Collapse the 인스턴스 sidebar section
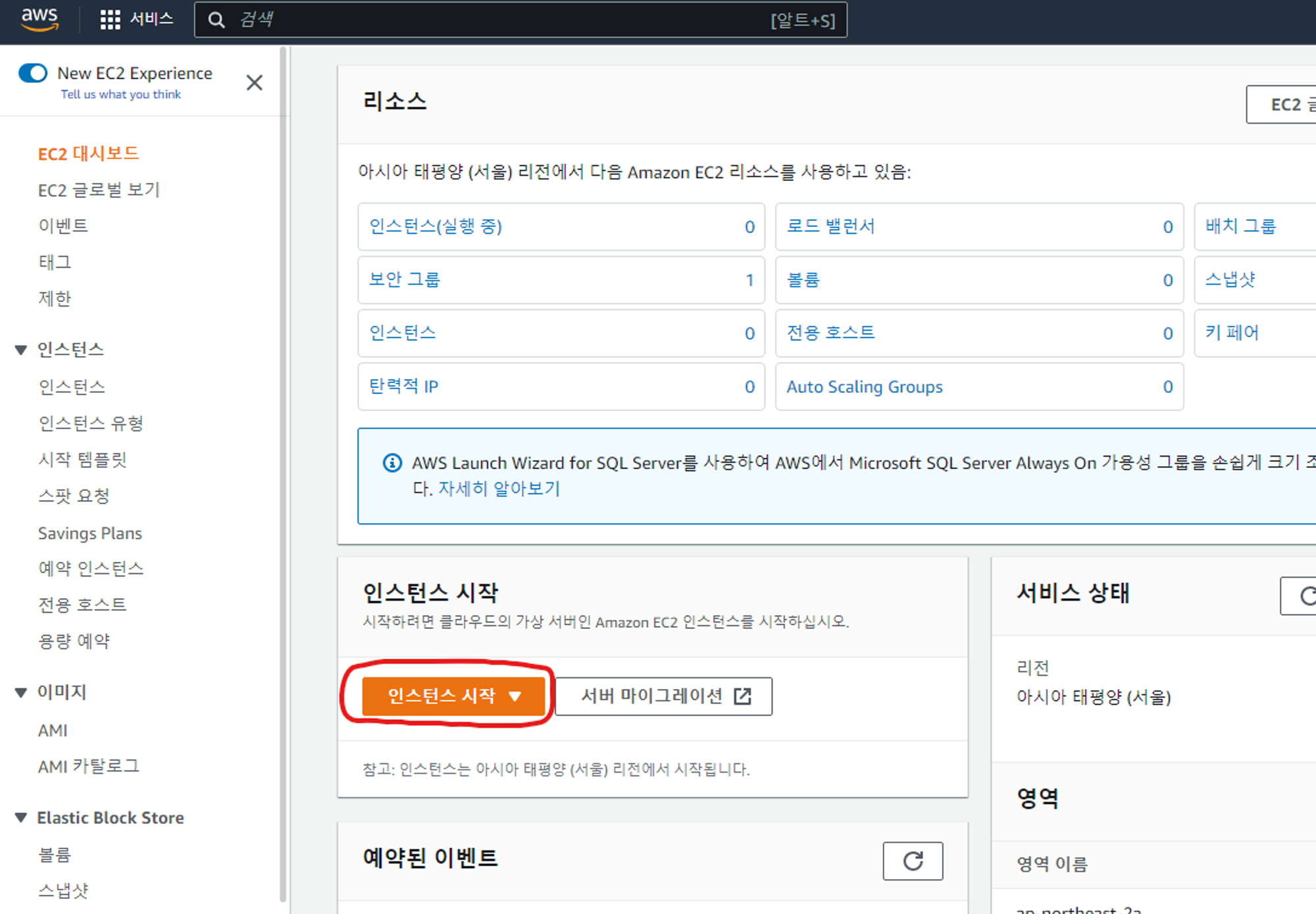Image resolution: width=1316 pixels, height=914 pixels. click(21, 349)
